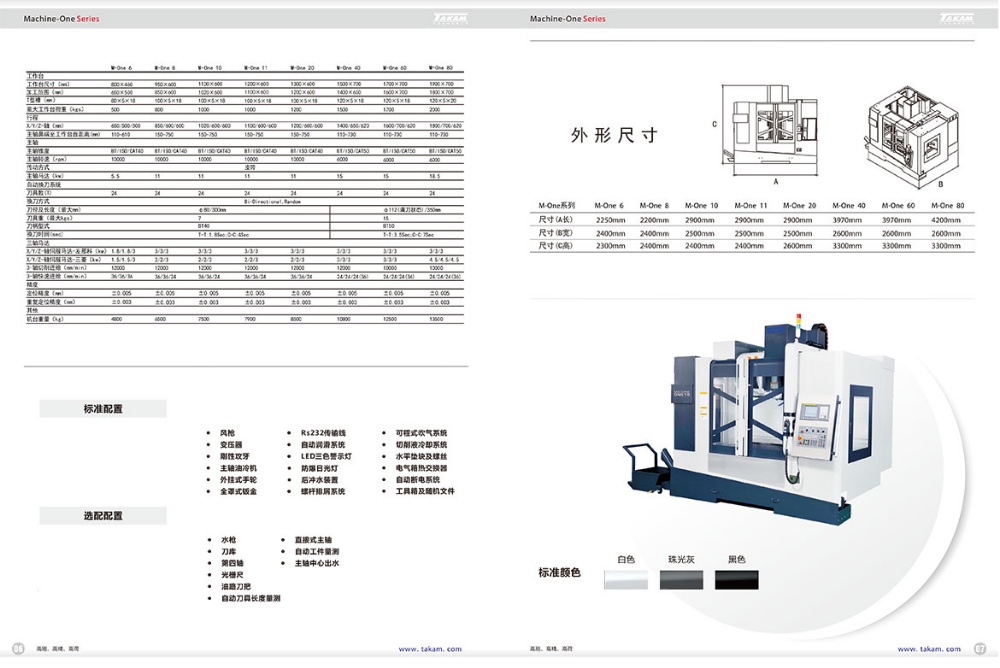Open the www.takam.com link on right page
The height and width of the screenshot is (668, 1000).
(x=930, y=649)
